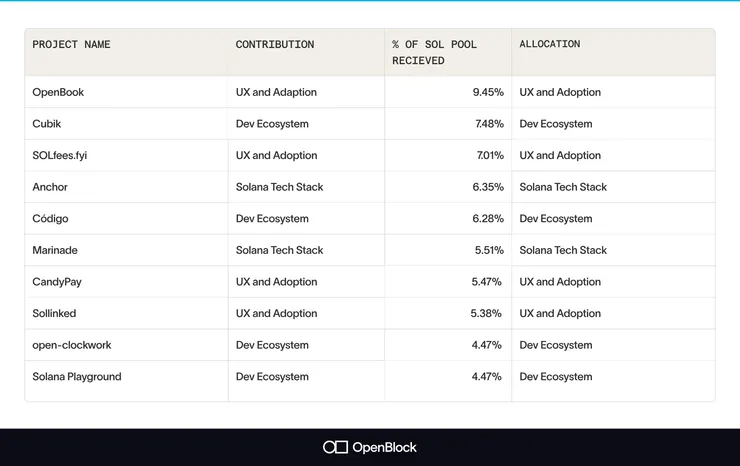
Task: Open the Anchor project entry
Action: click(x=50, y=187)
